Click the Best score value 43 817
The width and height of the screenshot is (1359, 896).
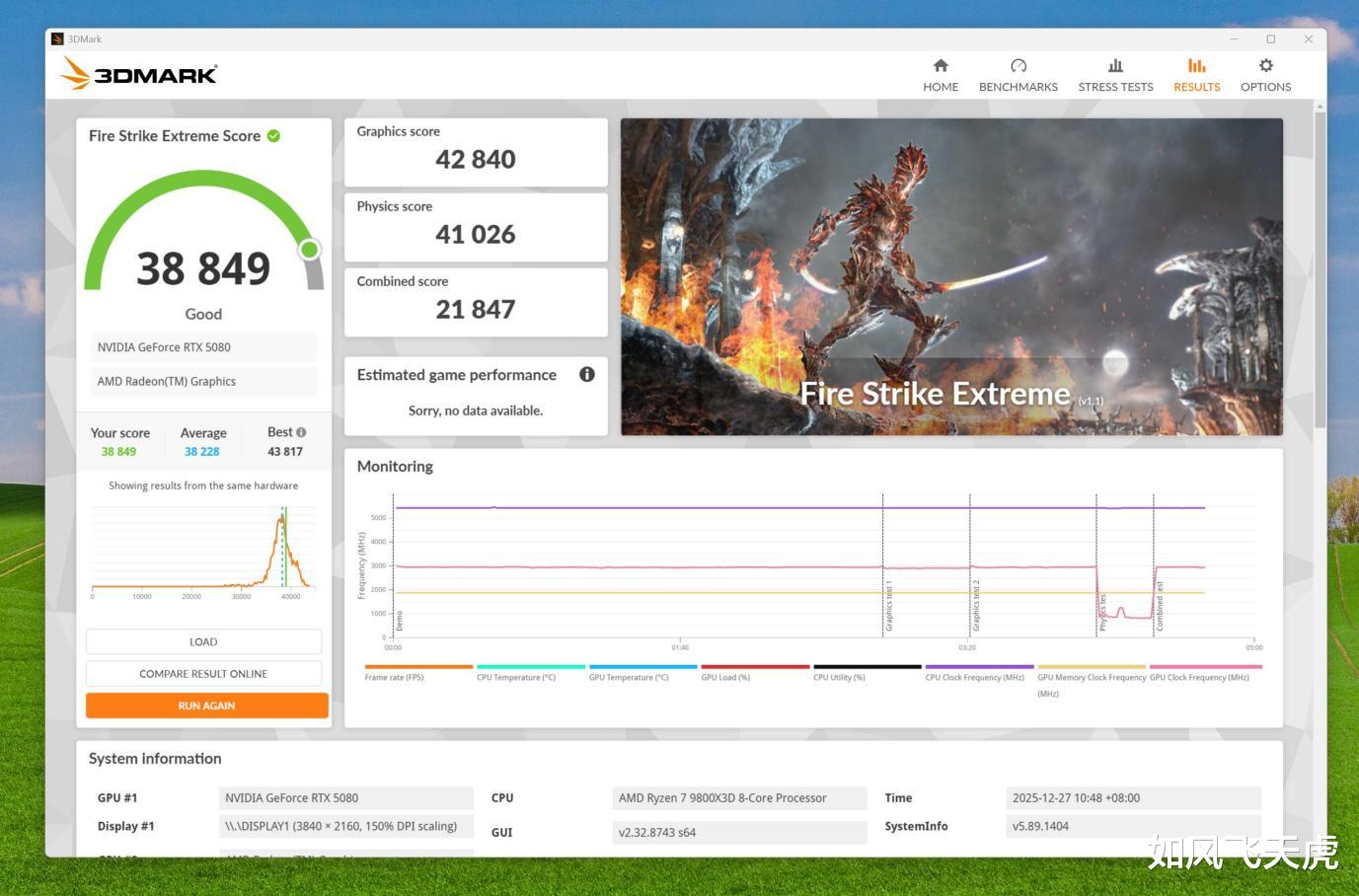(x=285, y=452)
